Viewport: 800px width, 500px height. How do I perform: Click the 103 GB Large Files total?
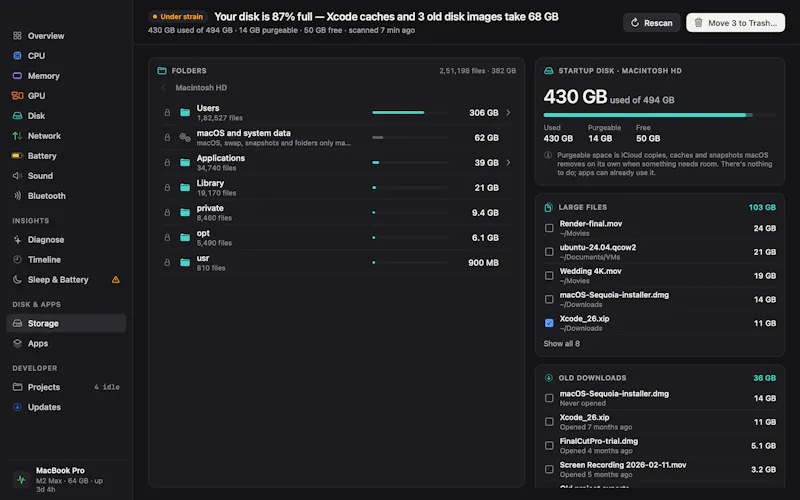pyautogui.click(x=762, y=207)
